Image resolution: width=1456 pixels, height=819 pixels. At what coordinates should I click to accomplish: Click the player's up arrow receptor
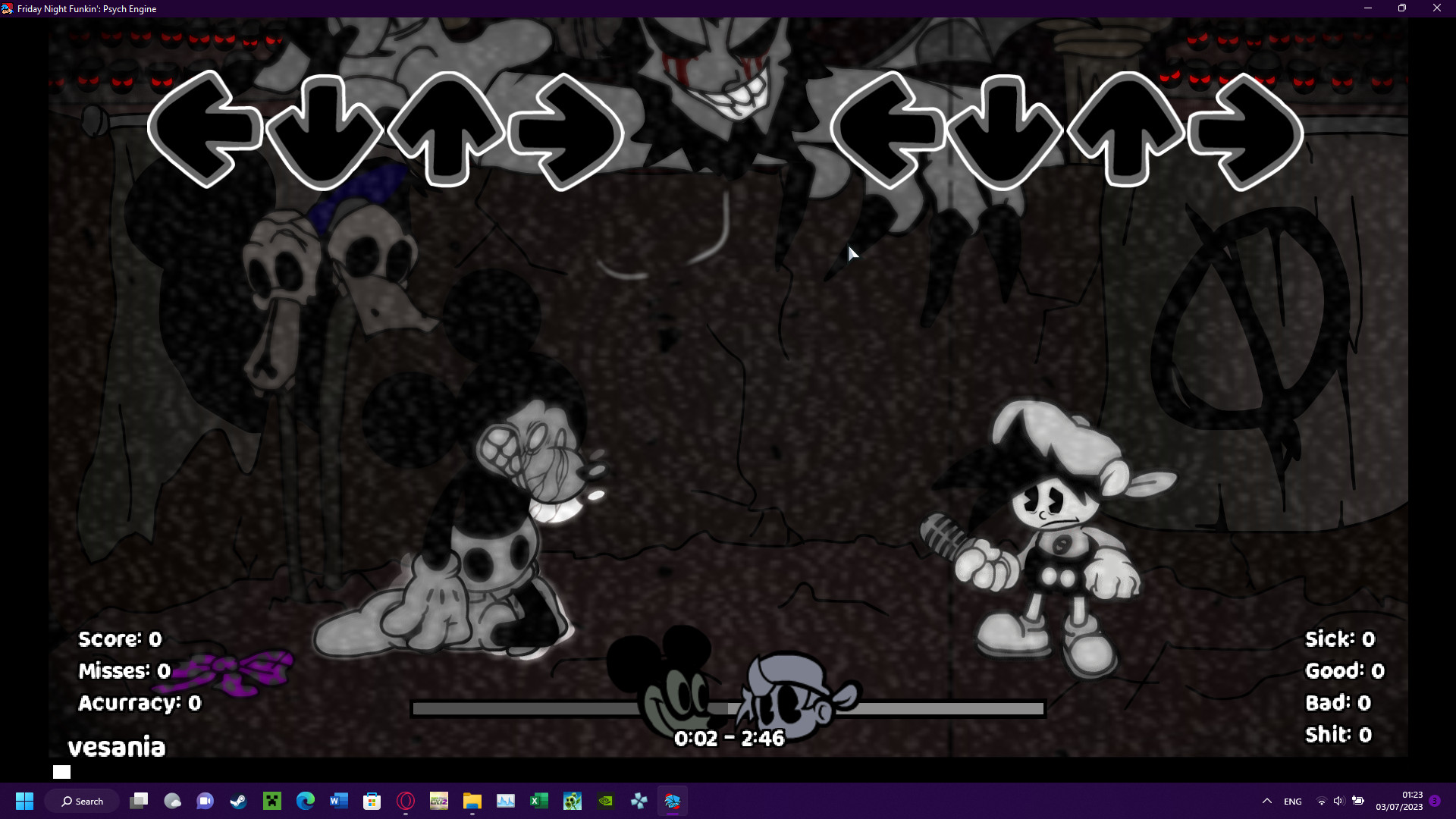[x=1126, y=130]
